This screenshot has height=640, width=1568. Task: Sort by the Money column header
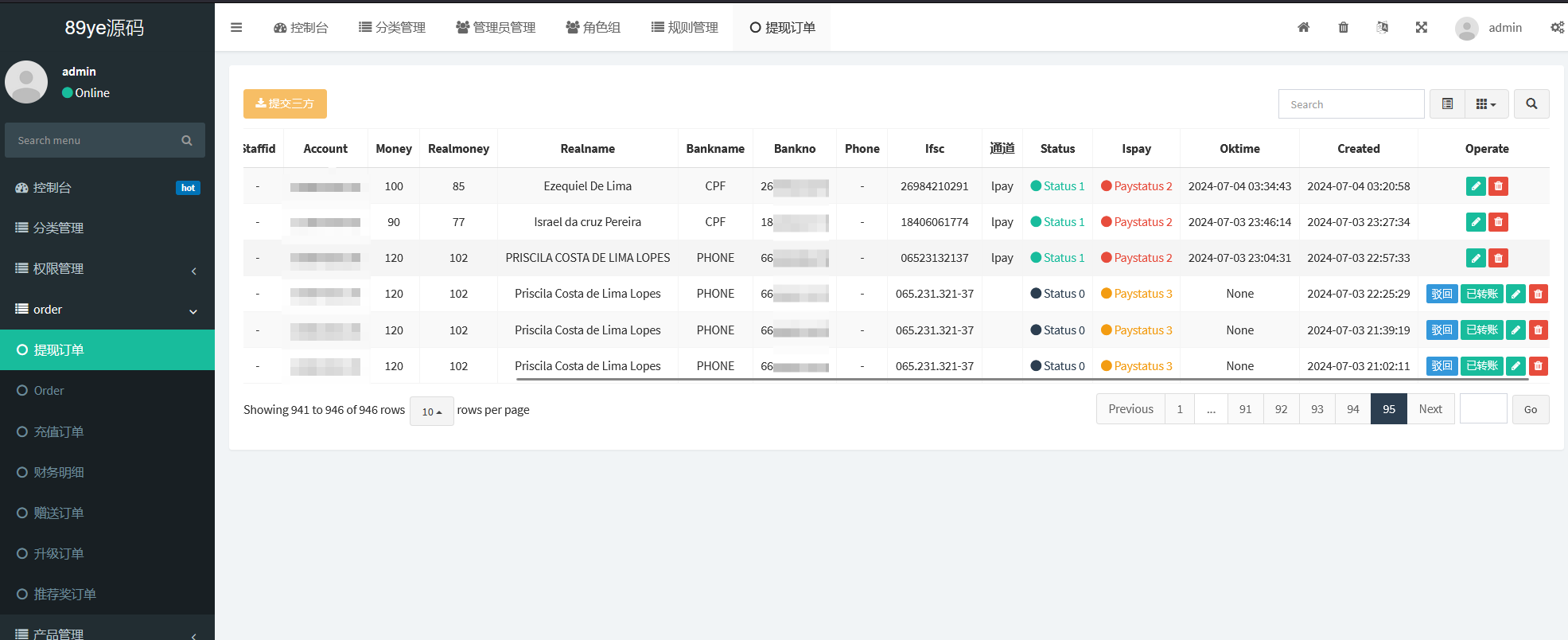tap(394, 149)
